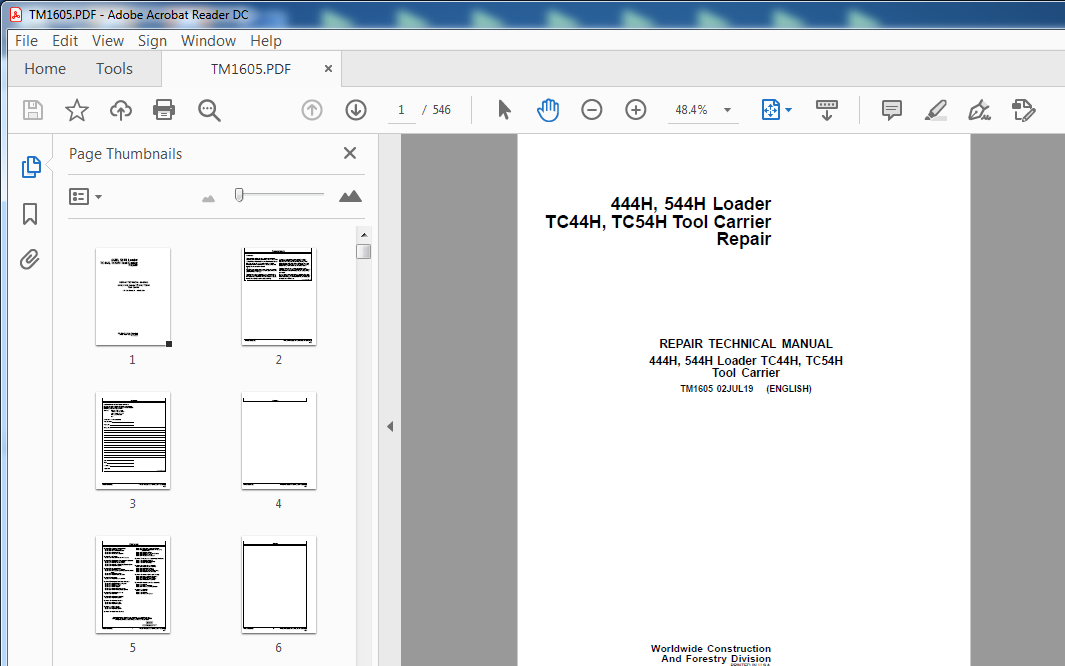The height and width of the screenshot is (666, 1065).
Task: Reduce thumbnail size small mountain icon
Action: coord(209,198)
